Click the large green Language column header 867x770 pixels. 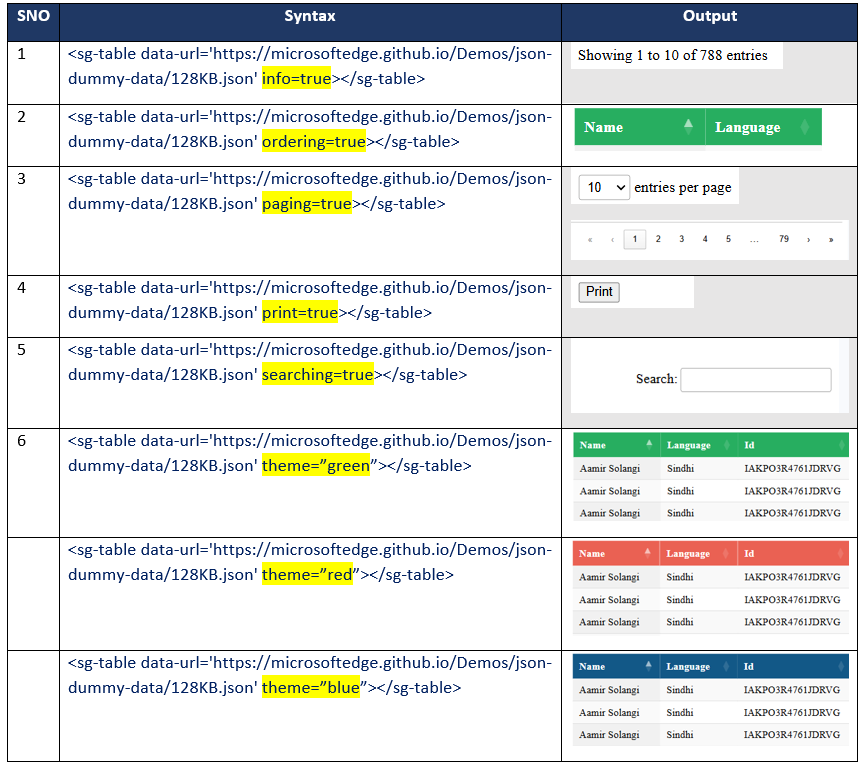(x=764, y=127)
